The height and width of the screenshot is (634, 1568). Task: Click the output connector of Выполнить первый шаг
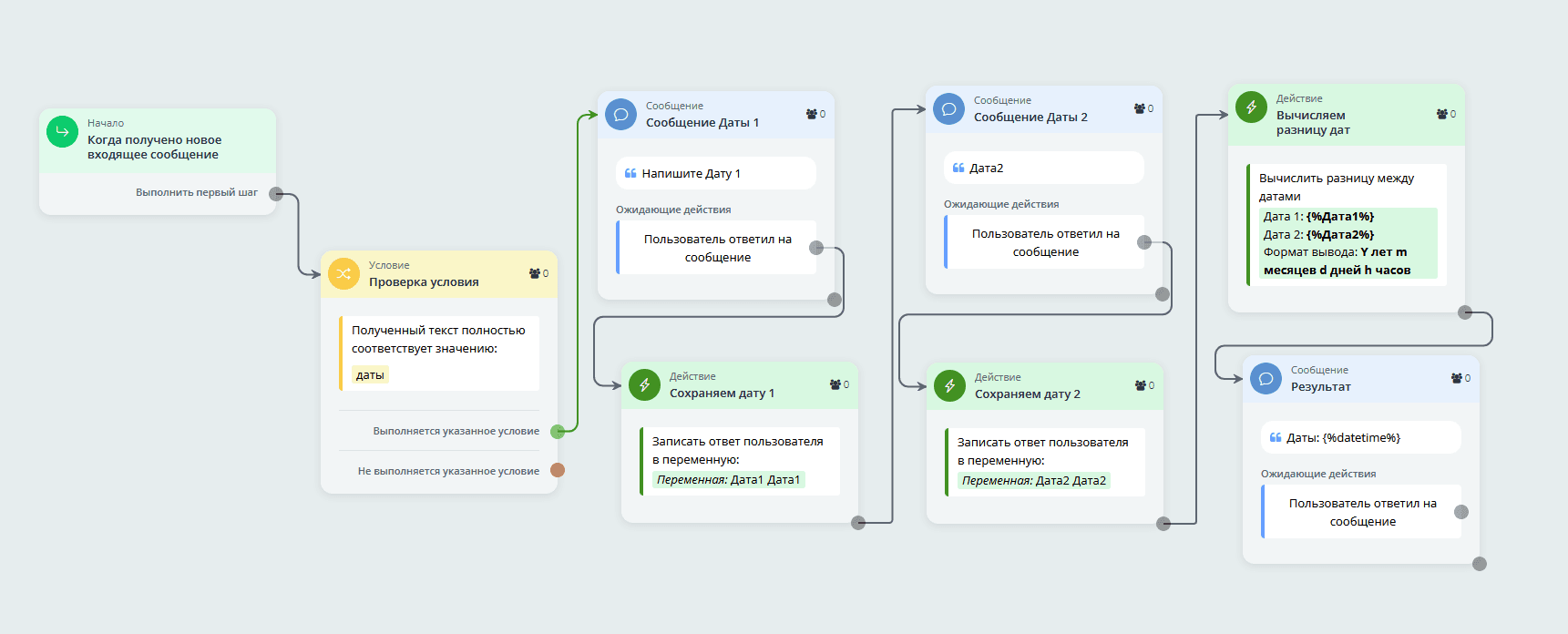(276, 193)
